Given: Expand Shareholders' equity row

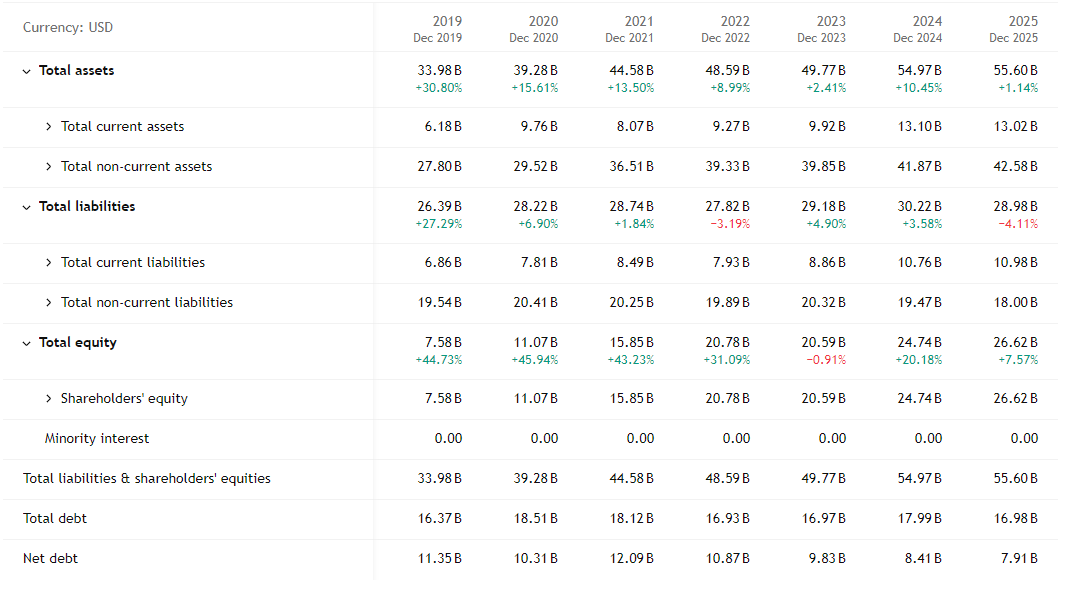Looking at the screenshot, I should tap(49, 399).
